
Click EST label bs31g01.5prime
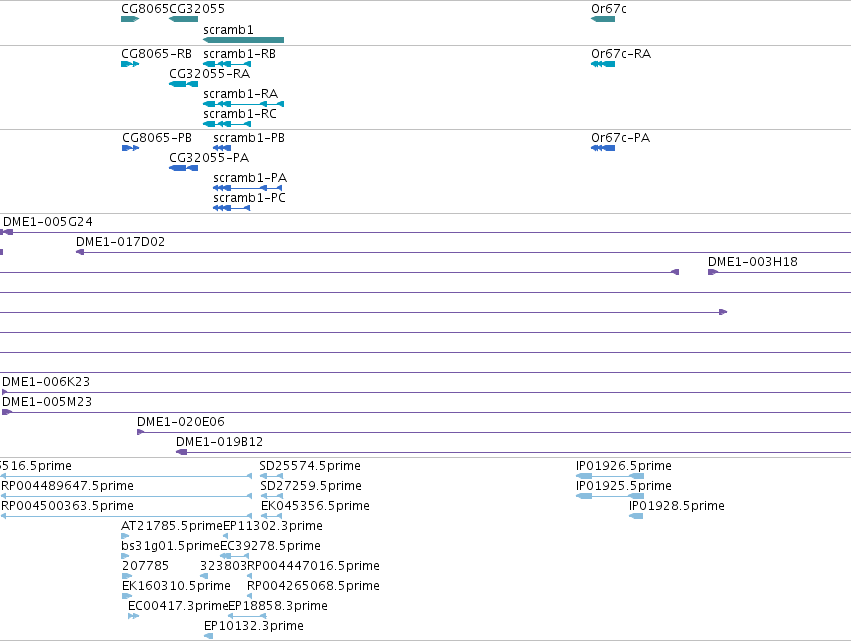click(170, 547)
